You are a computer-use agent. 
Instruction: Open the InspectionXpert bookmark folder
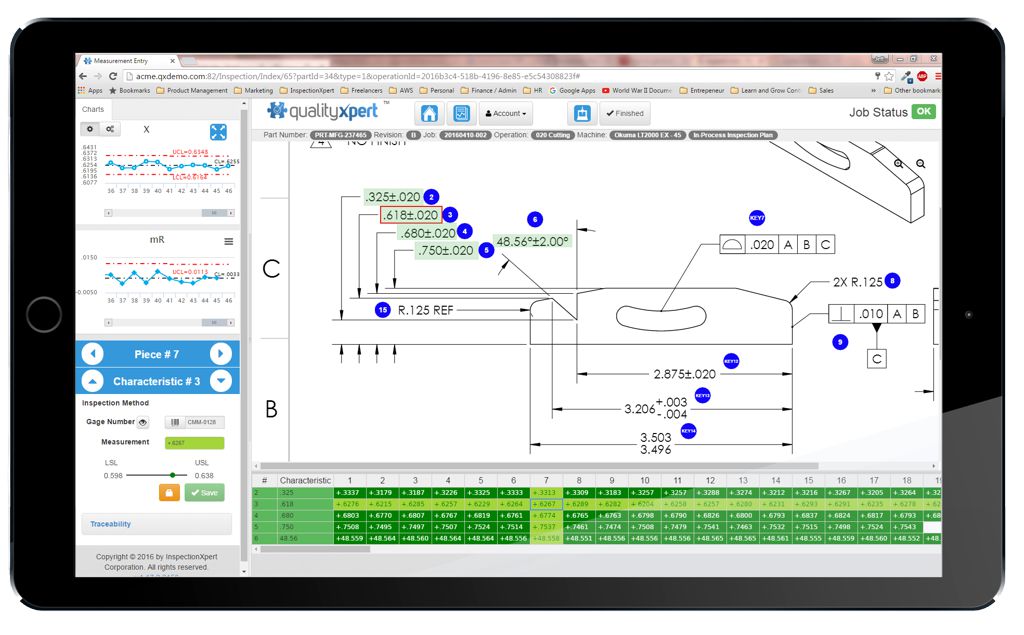(306, 91)
